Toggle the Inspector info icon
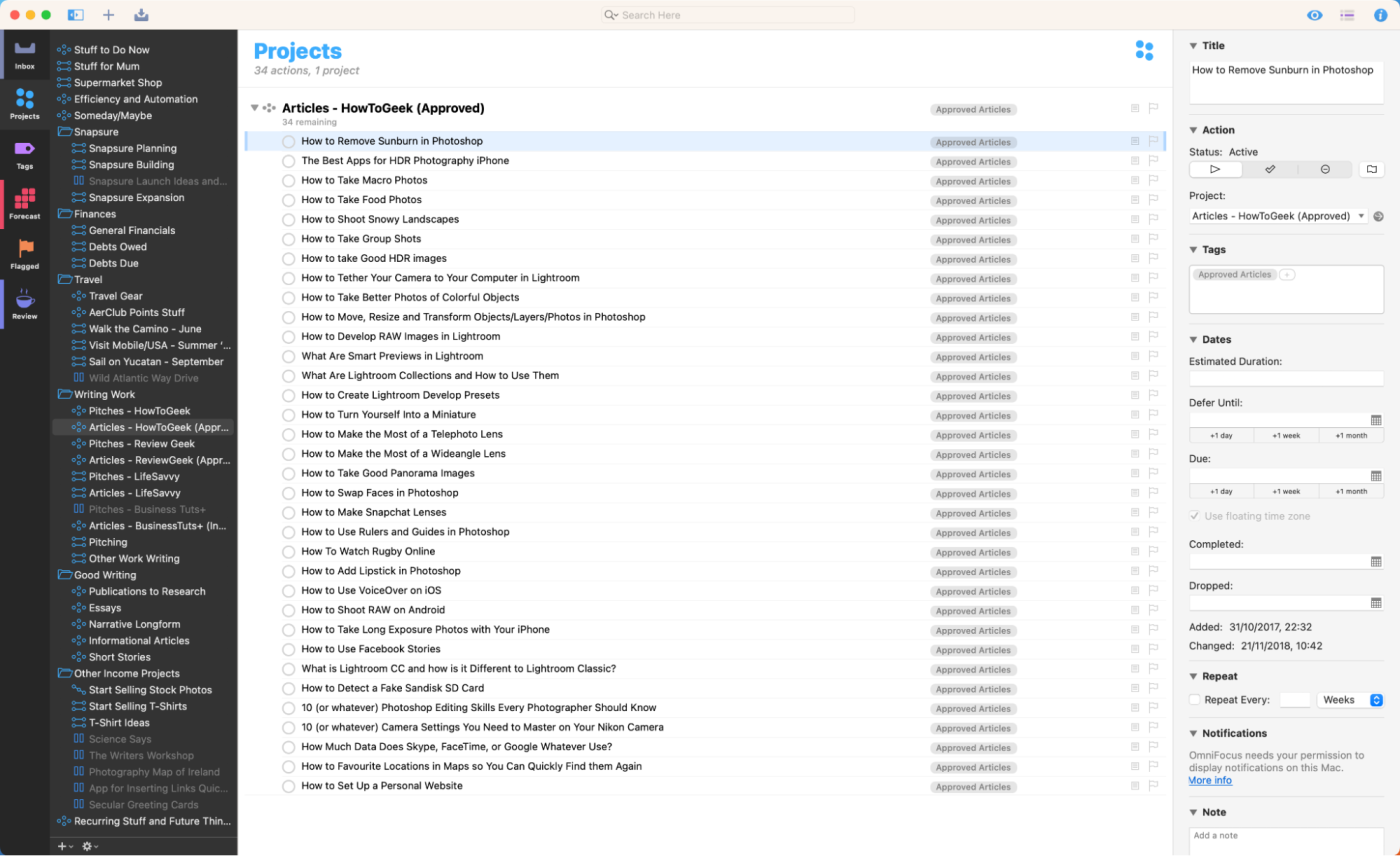1400x856 pixels. pyautogui.click(x=1381, y=15)
